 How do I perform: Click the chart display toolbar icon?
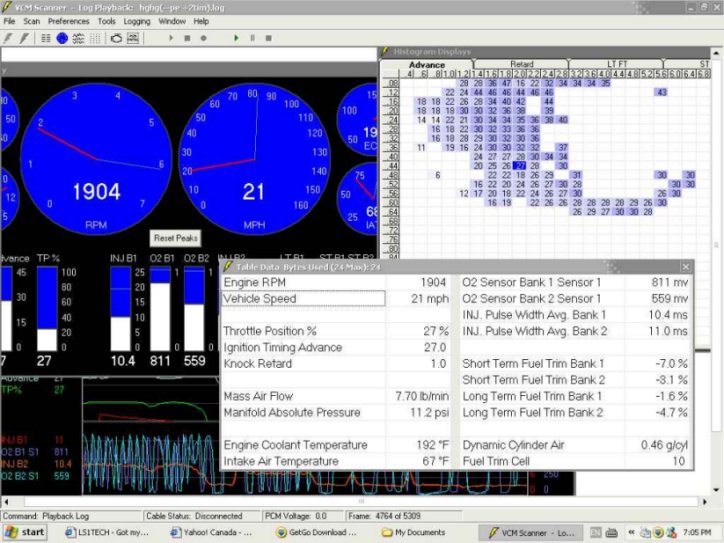(x=78, y=38)
